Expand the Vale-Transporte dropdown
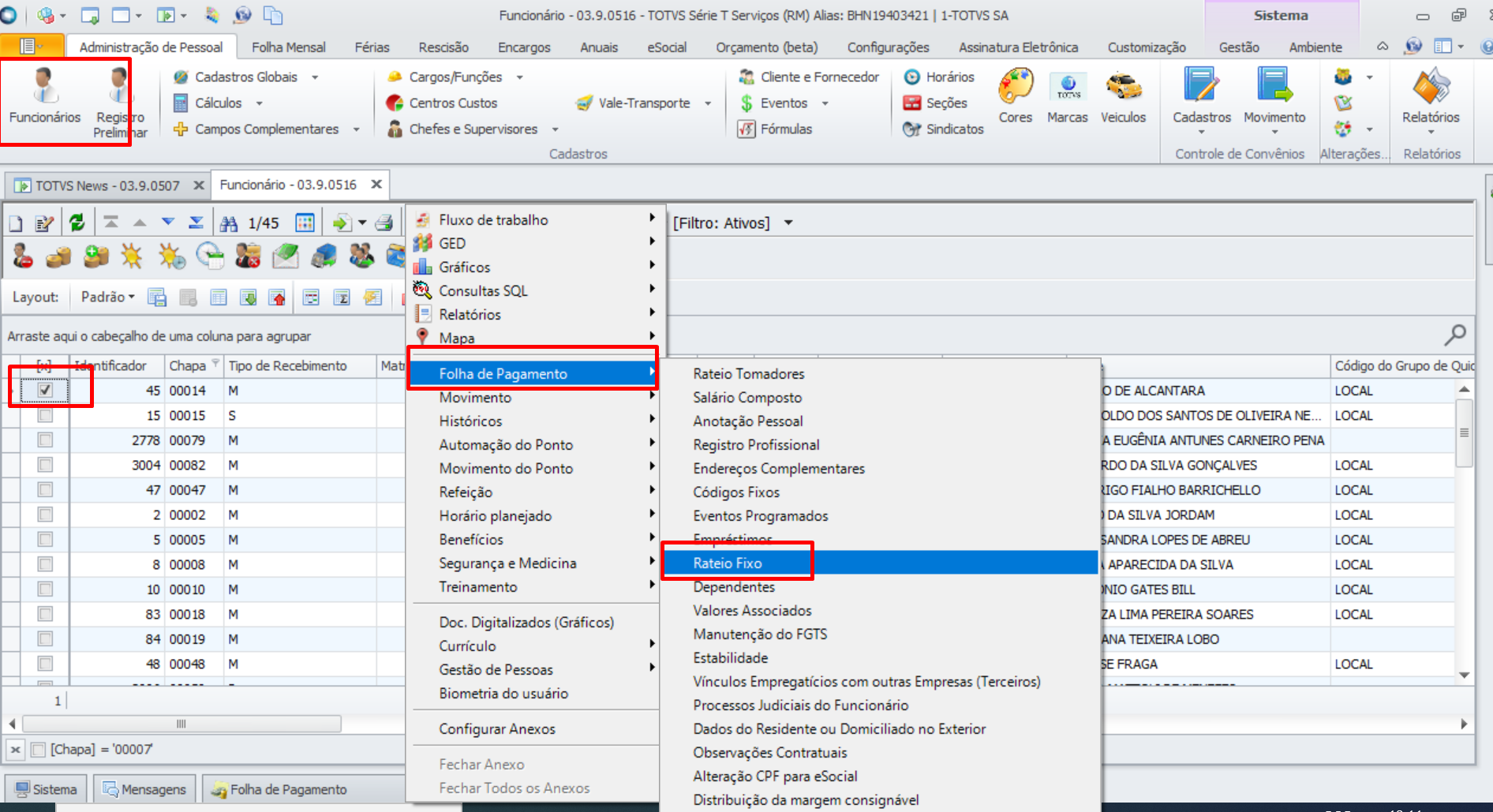The image size is (1493, 812). (x=708, y=103)
